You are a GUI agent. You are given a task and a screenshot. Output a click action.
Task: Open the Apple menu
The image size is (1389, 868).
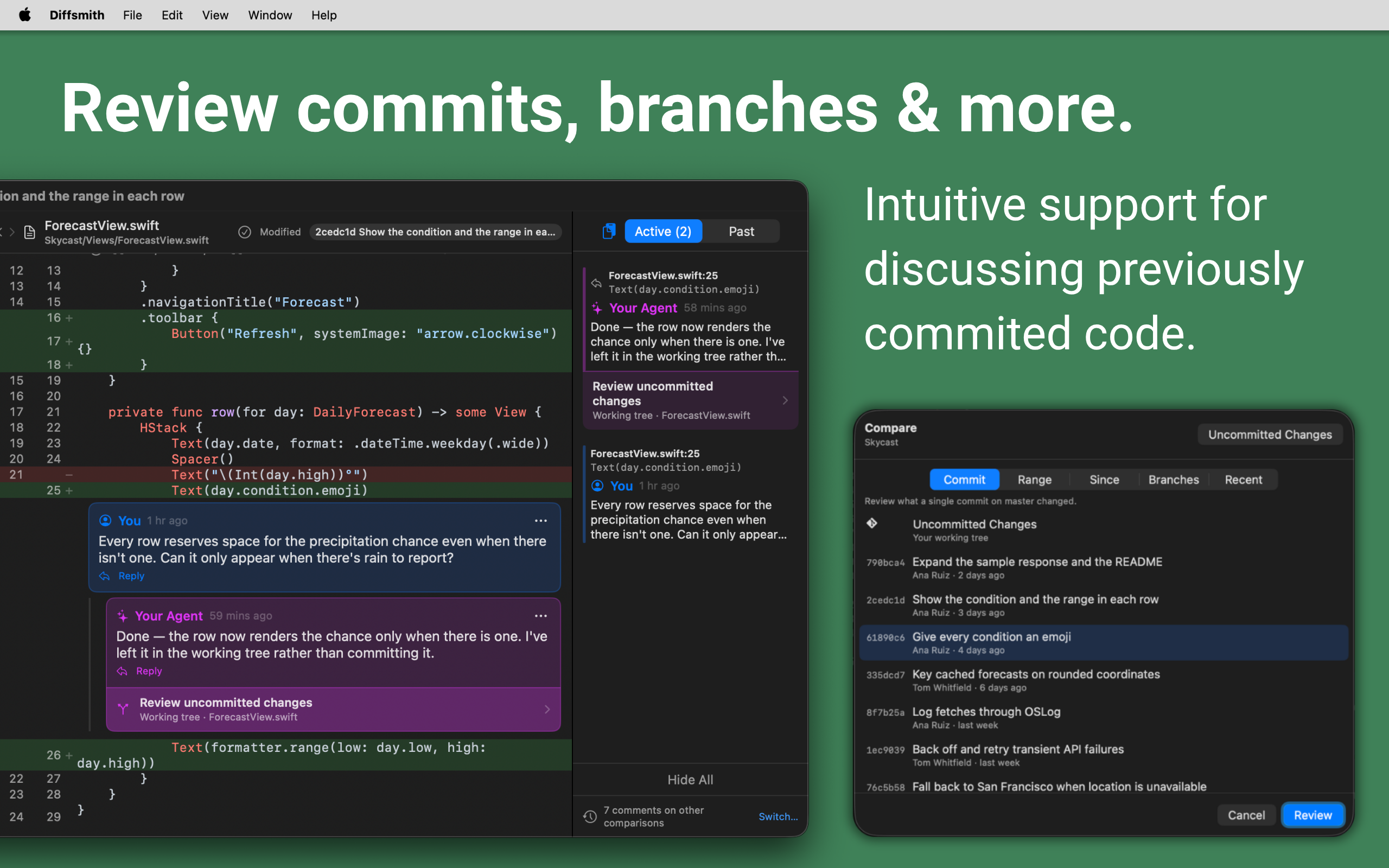click(24, 15)
